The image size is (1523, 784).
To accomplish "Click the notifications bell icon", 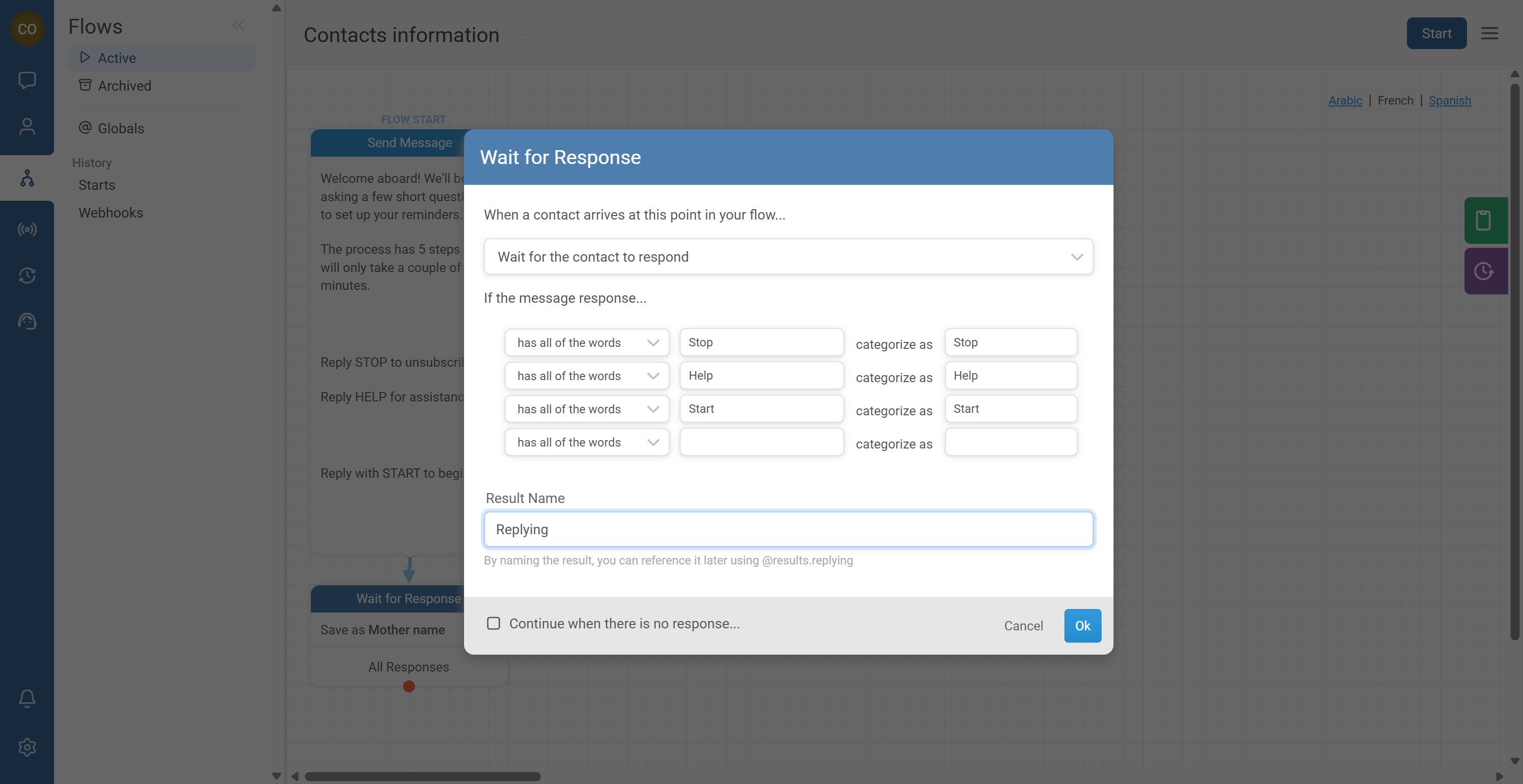I will click(x=27, y=698).
